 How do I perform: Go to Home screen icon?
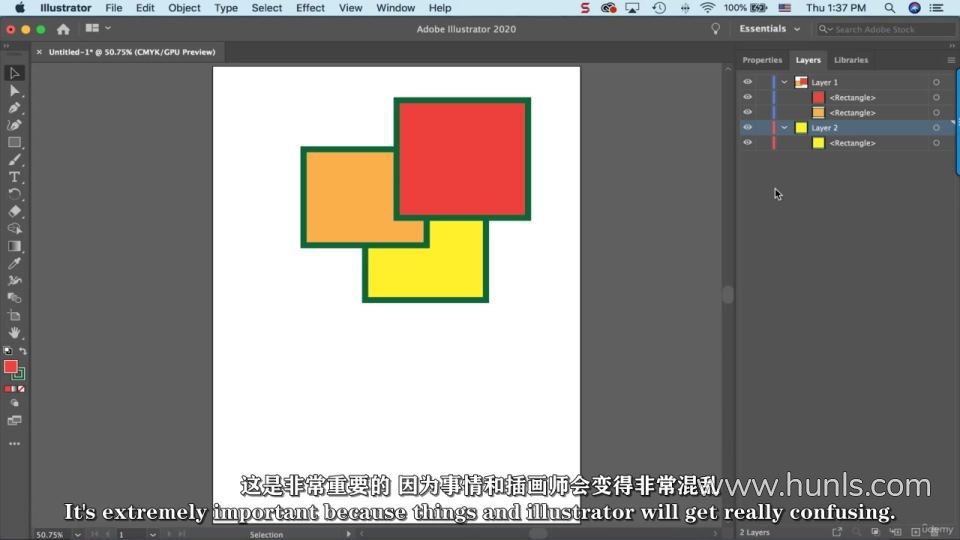click(63, 29)
